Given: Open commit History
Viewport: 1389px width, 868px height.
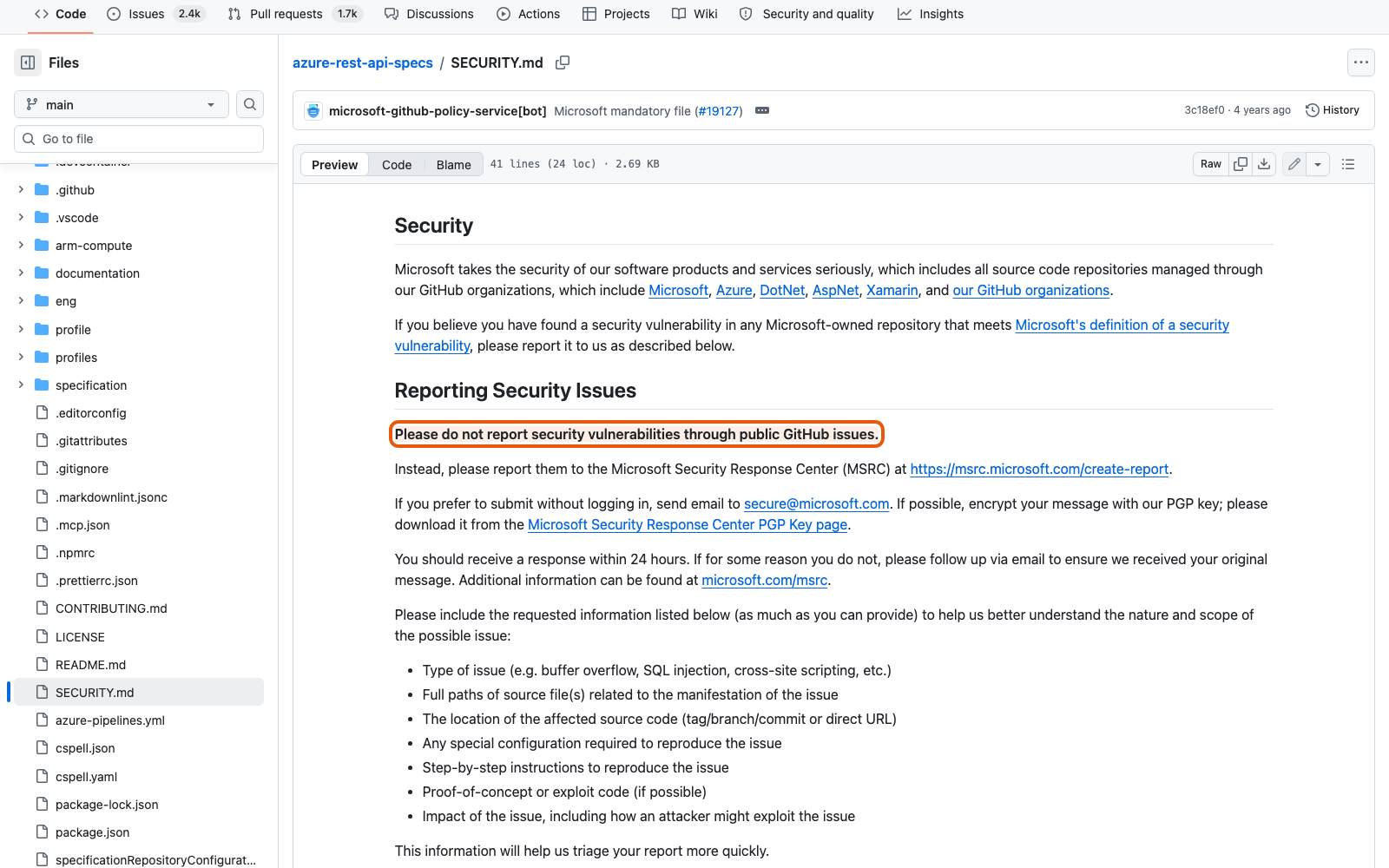Looking at the screenshot, I should [1333, 110].
